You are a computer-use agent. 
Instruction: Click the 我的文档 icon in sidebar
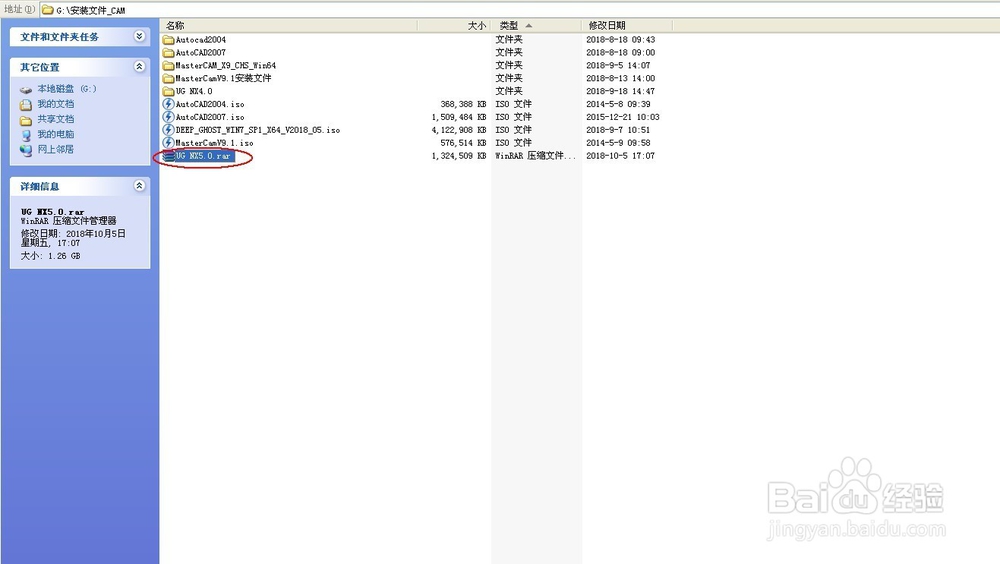(x=26, y=104)
